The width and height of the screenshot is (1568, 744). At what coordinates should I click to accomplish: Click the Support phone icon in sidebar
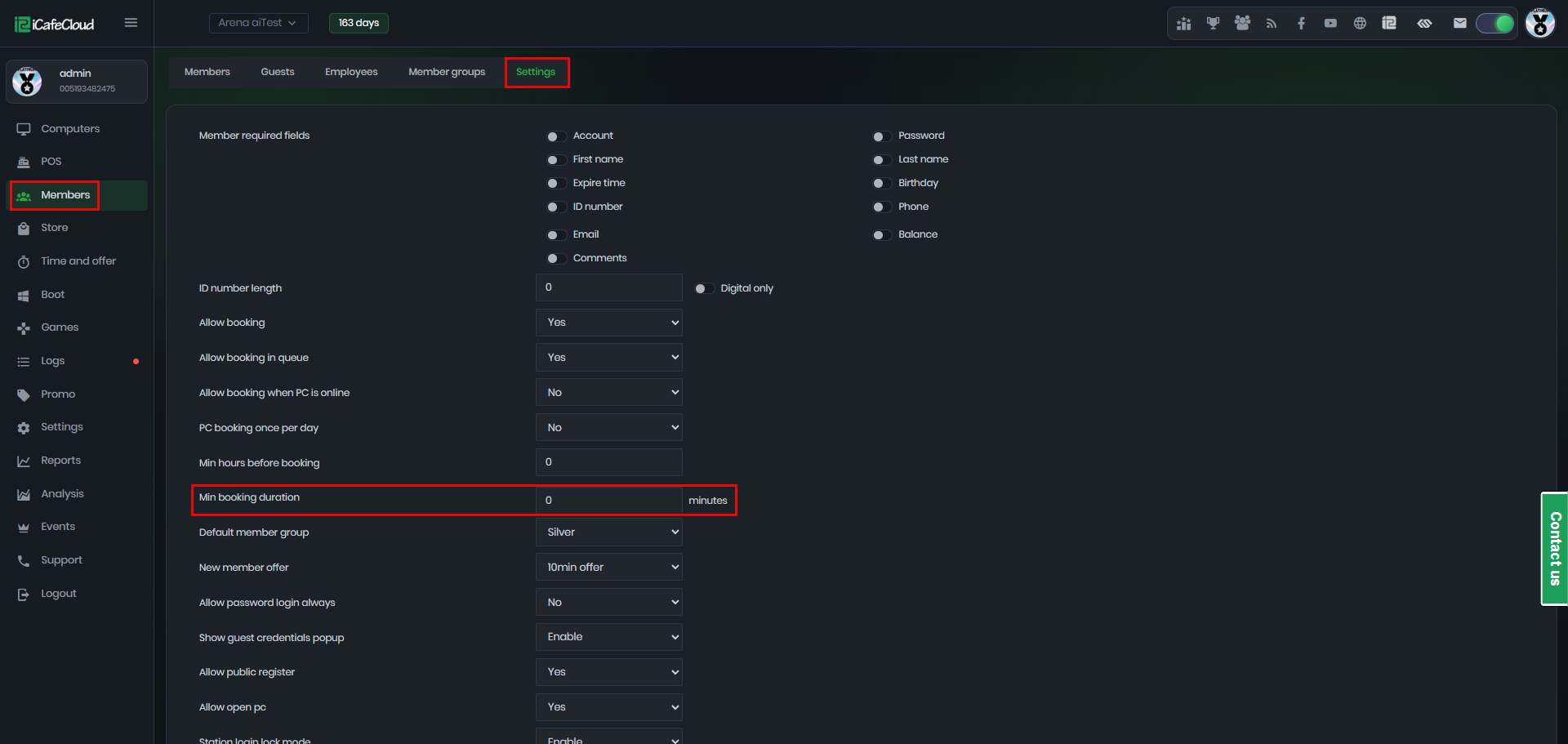24,561
